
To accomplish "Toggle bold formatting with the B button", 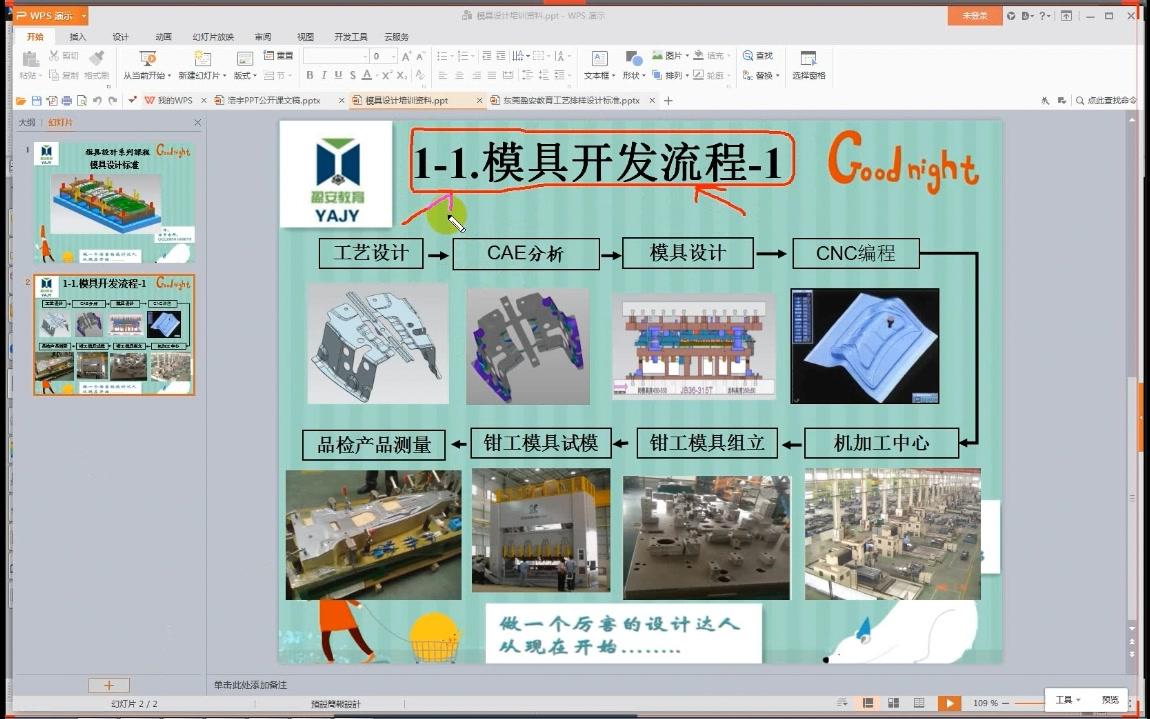I will coord(309,74).
